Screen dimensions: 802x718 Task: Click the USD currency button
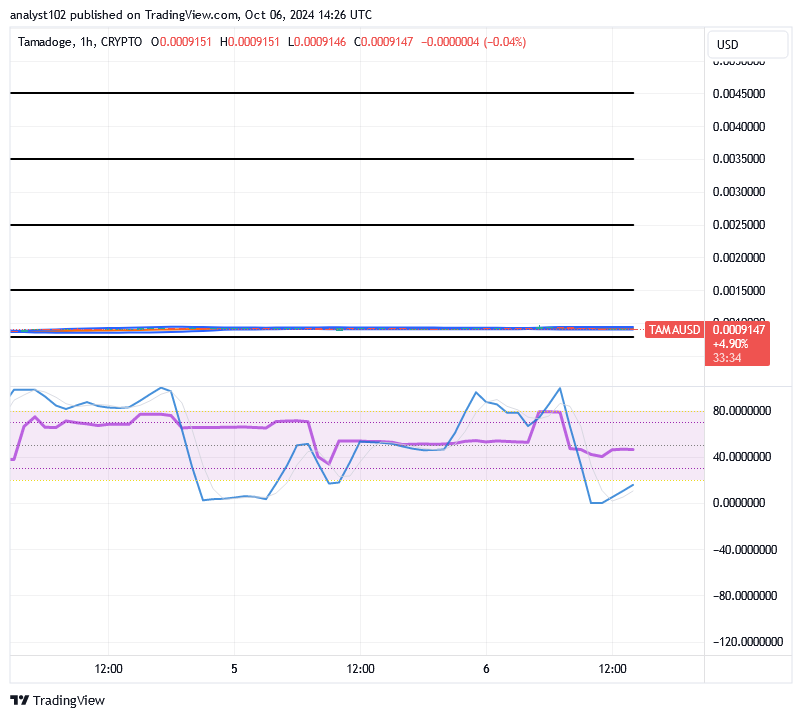[747, 44]
